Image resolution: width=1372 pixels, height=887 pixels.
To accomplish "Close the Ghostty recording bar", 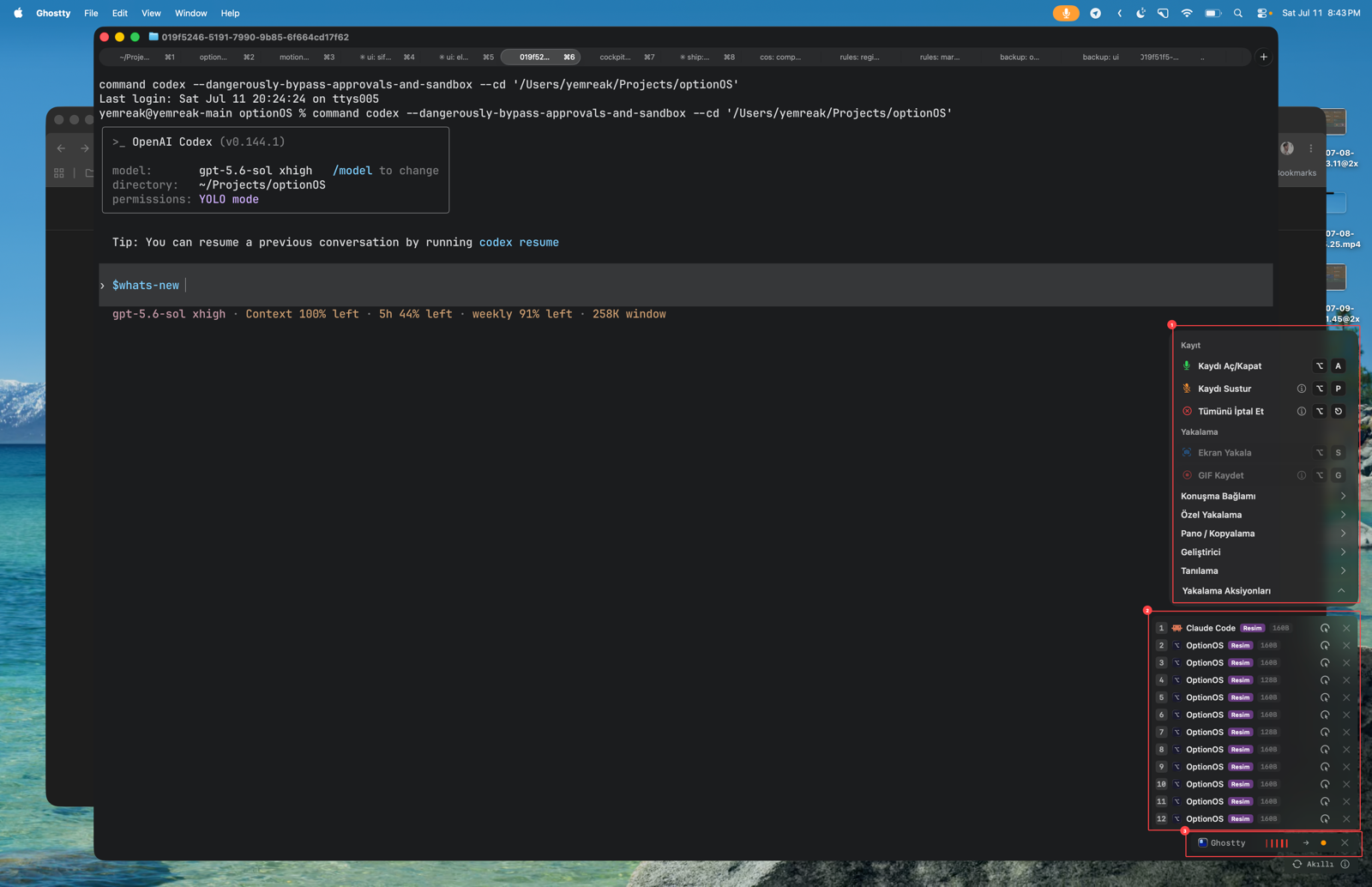I will pos(1345,842).
